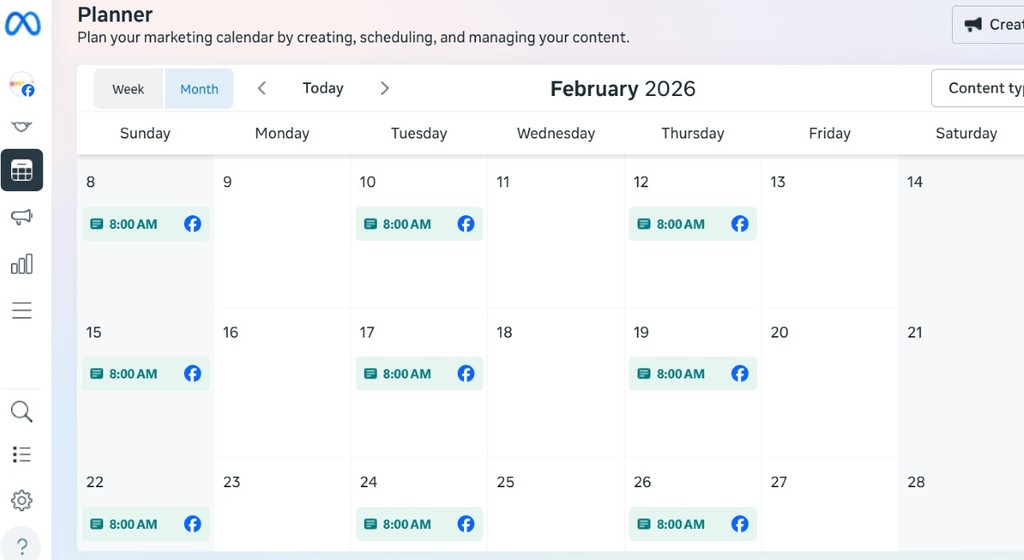Switch to Week view
The image size is (1024, 560).
(128, 89)
